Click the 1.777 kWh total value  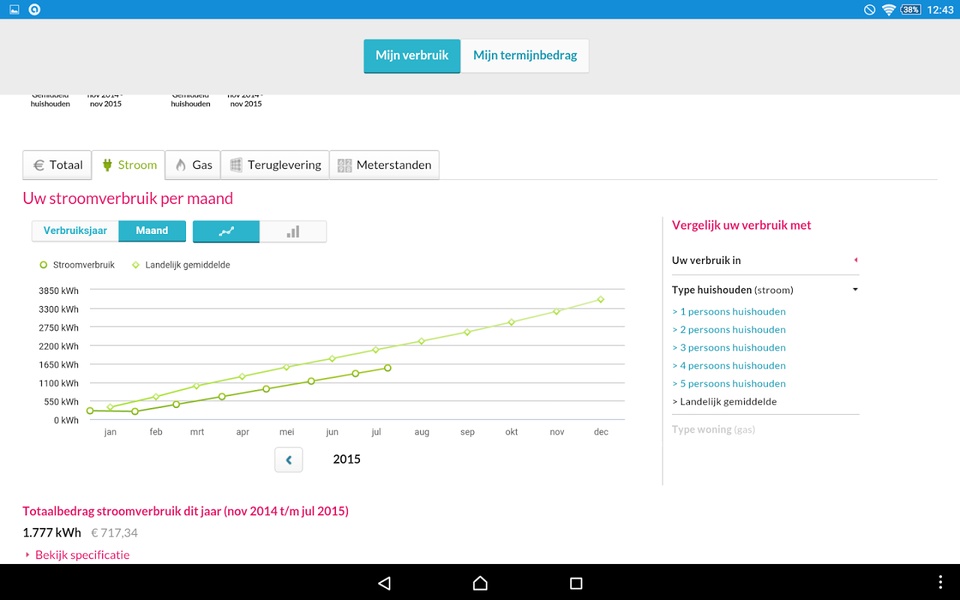(52, 533)
